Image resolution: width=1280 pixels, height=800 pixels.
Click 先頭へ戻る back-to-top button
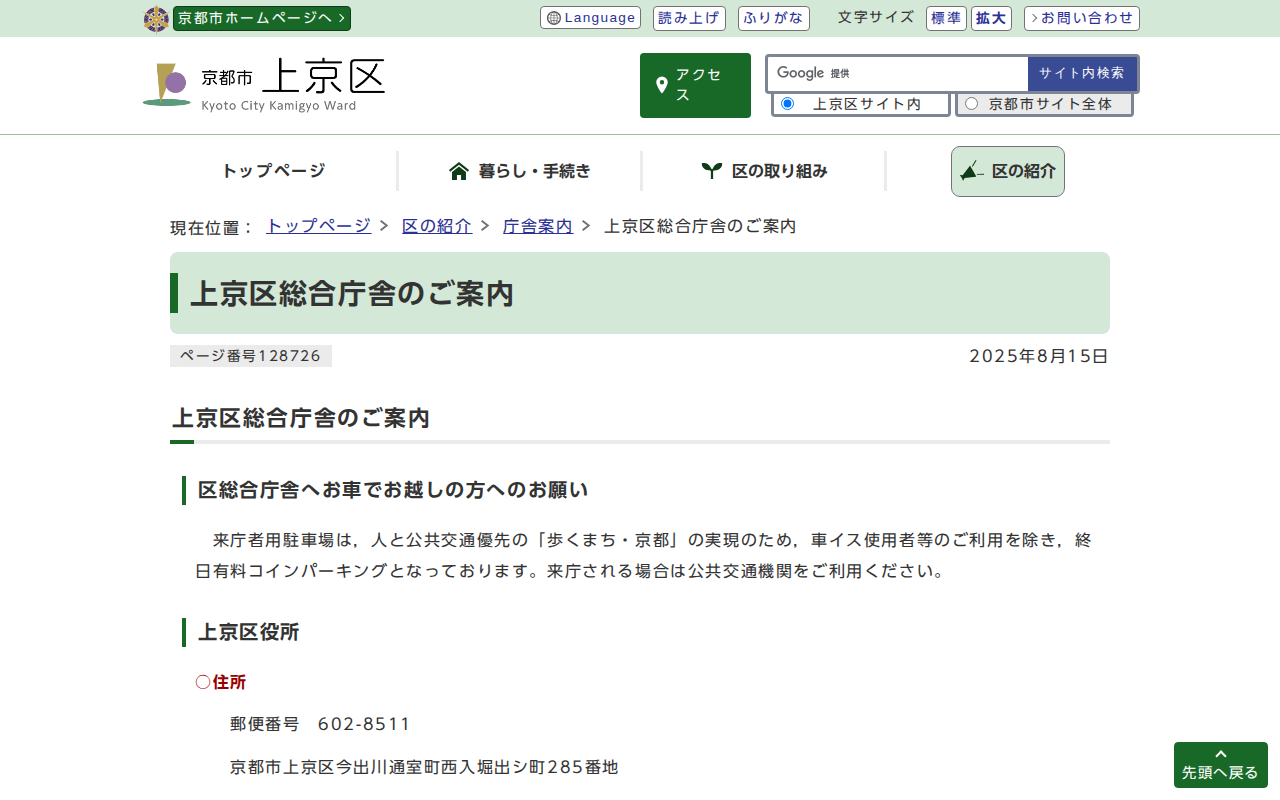[x=1221, y=765]
